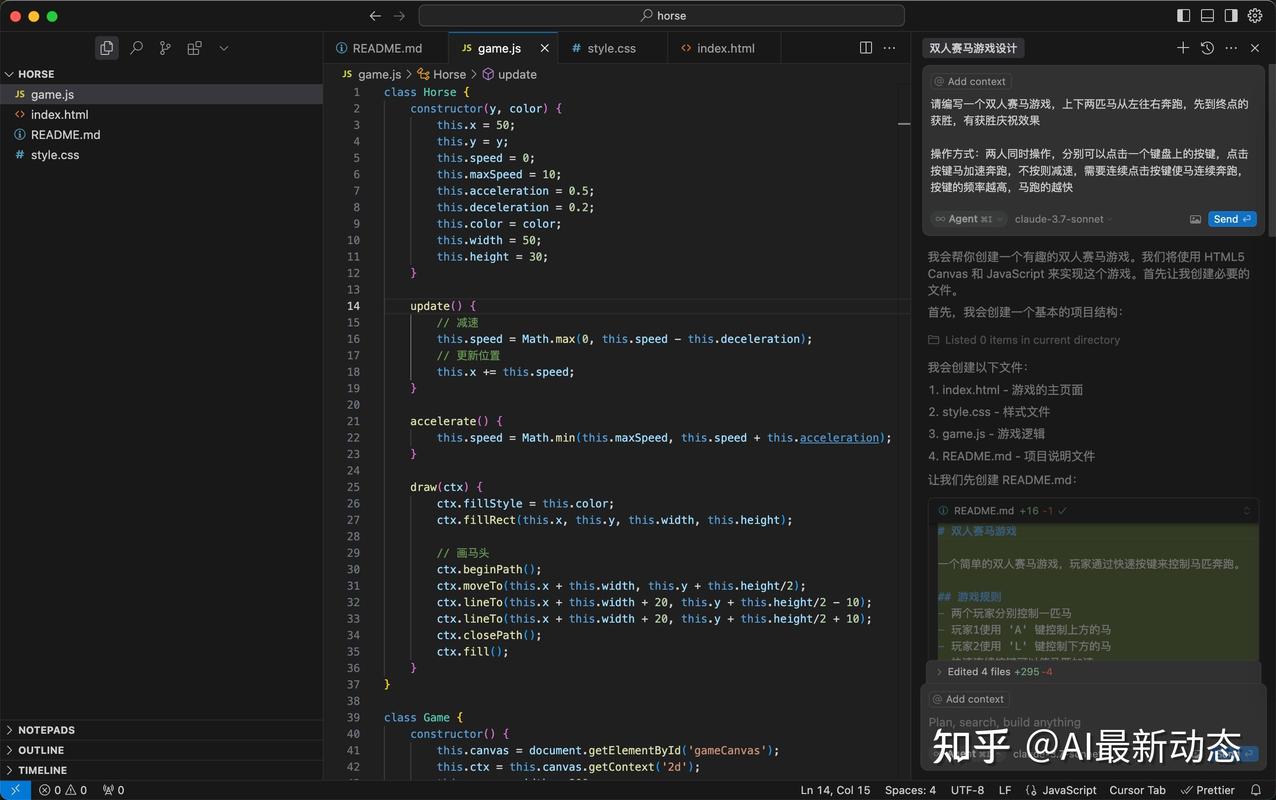This screenshot has width=1276, height=800.
Task: Open the Explorer view icon
Action: (107, 47)
